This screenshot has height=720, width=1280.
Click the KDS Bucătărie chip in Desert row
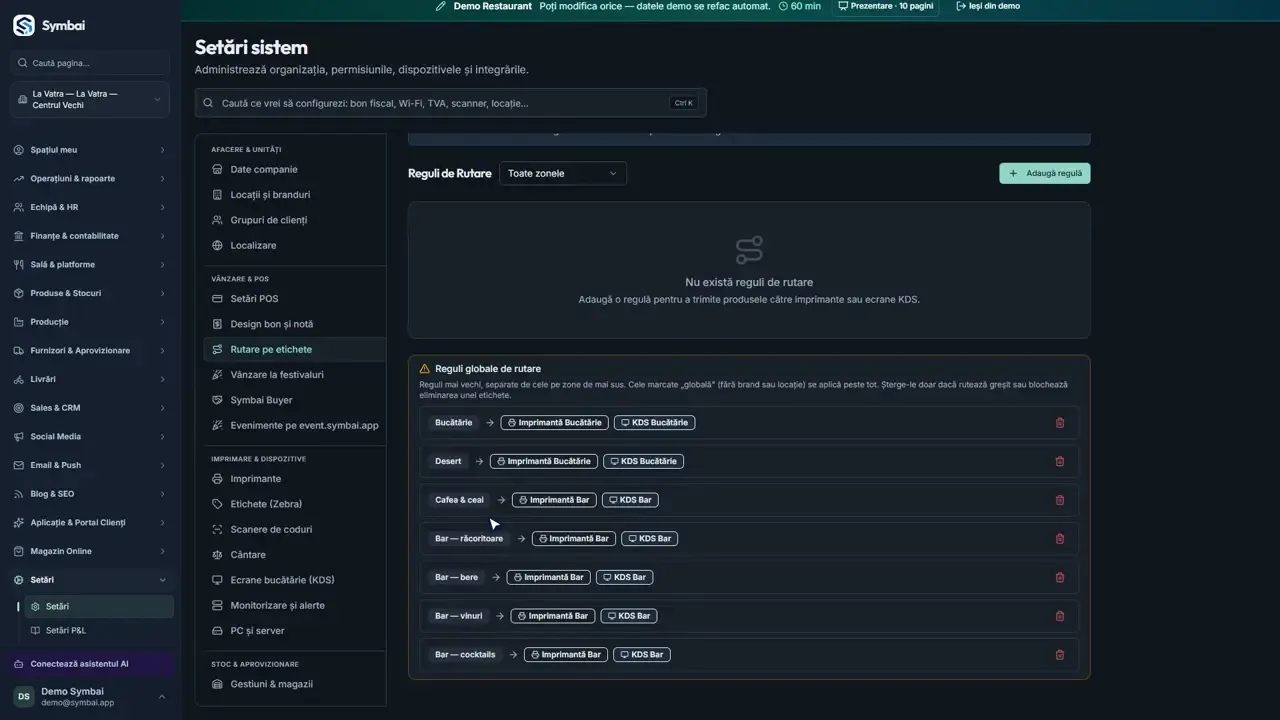click(643, 461)
